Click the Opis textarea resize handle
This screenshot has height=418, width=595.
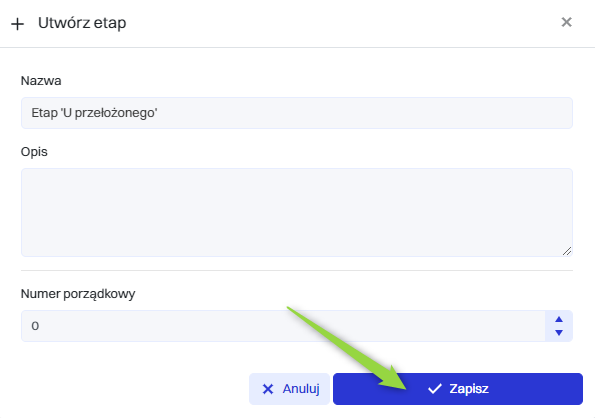pos(567,251)
